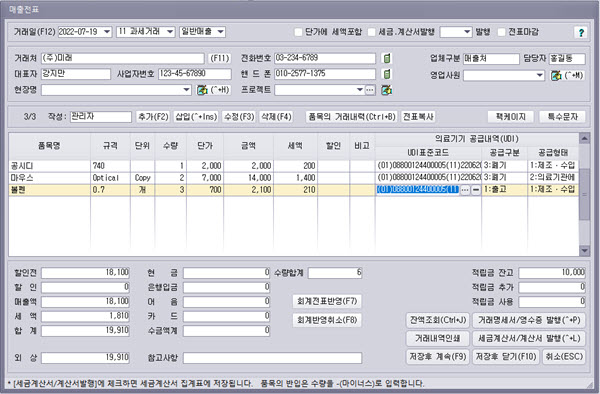Click 거래명세서/영수증 발행(^+P) button
The height and width of the screenshot is (394, 600).
tap(529, 320)
